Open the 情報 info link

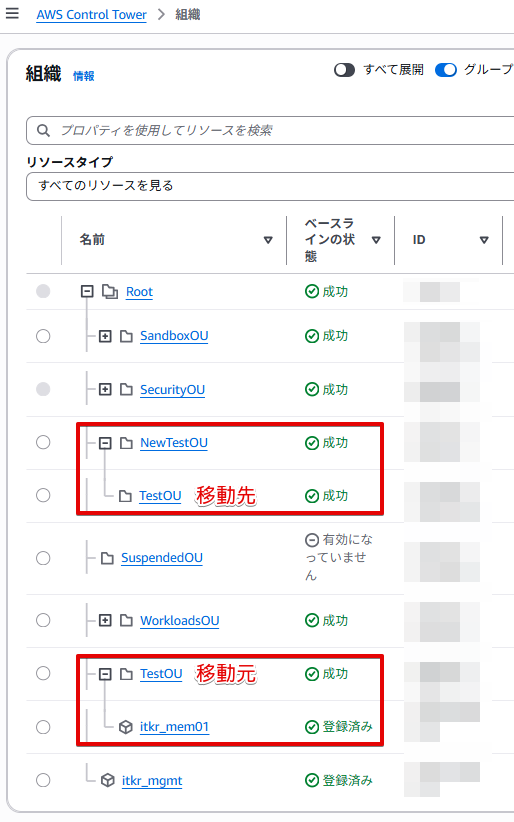[84, 76]
